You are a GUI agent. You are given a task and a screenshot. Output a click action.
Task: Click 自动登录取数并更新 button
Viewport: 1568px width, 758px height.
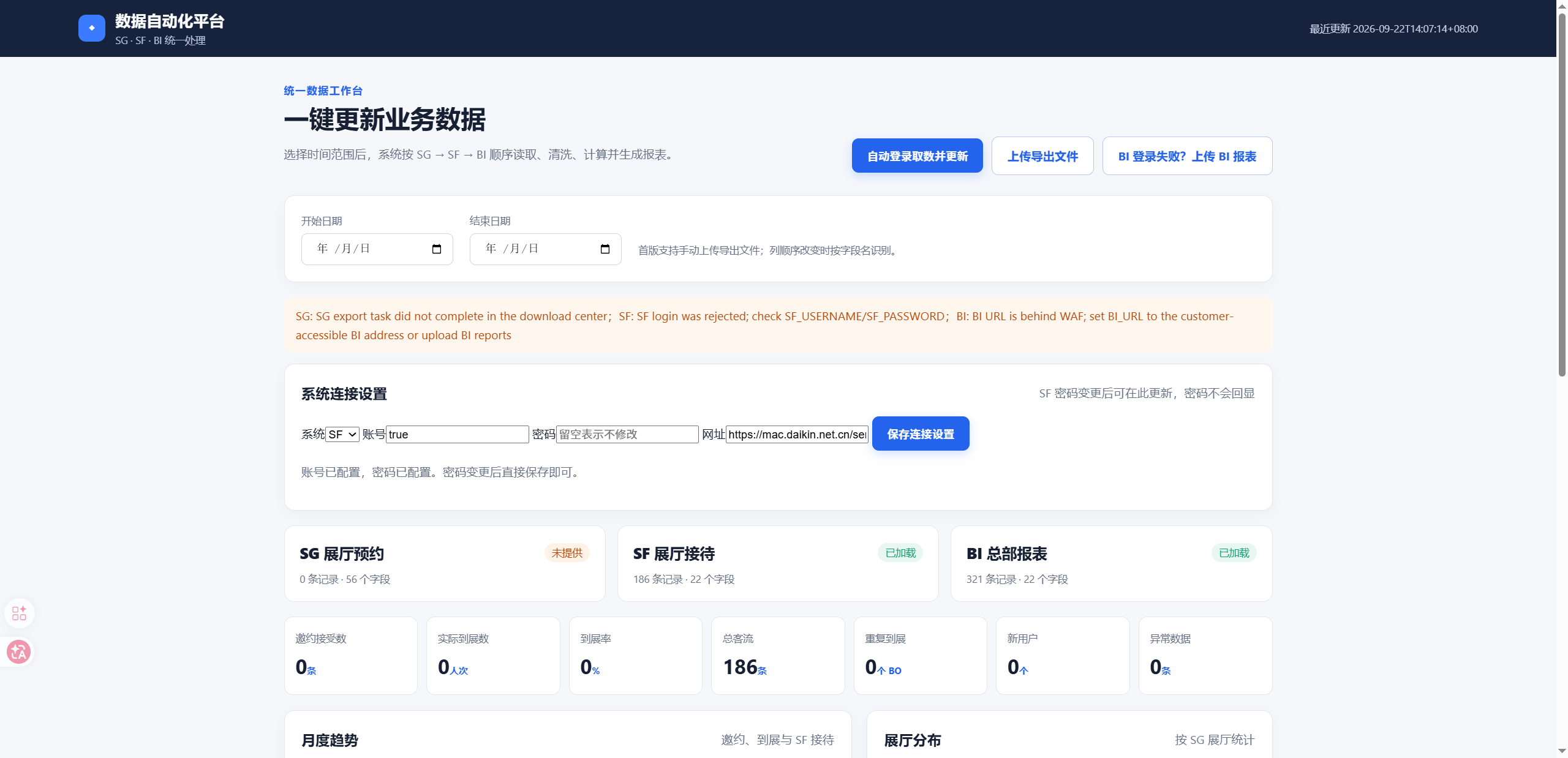click(917, 156)
